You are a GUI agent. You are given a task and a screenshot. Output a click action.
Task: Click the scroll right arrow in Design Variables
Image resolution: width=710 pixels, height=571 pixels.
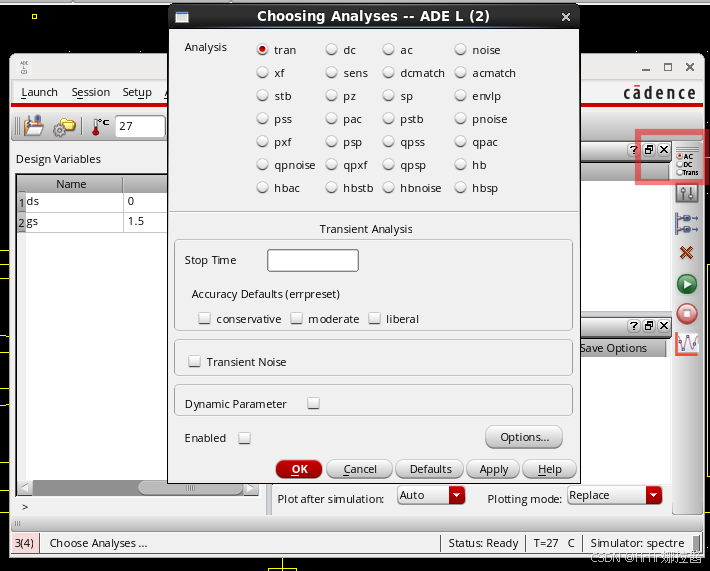pos(250,488)
